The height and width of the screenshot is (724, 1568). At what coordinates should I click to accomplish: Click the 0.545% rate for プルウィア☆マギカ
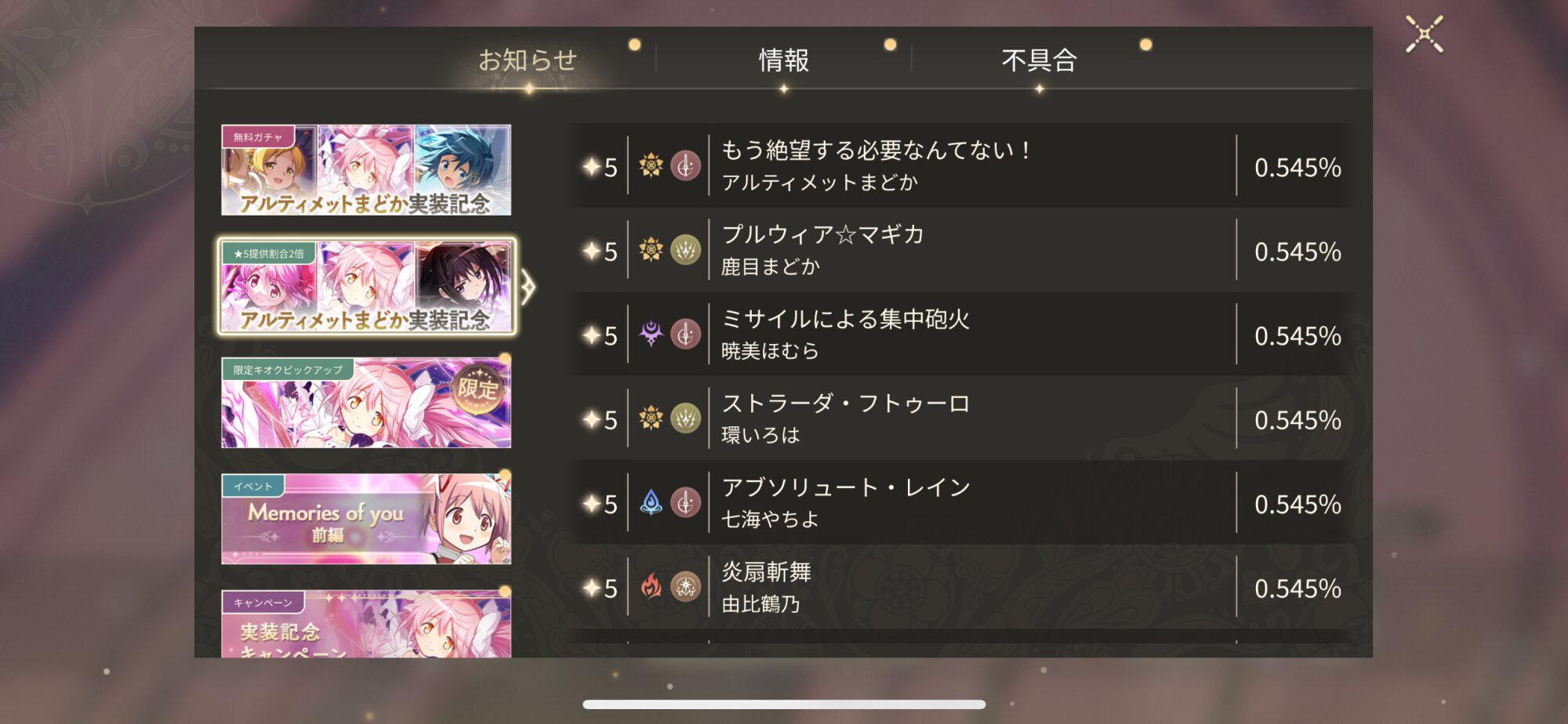pyautogui.click(x=1298, y=252)
